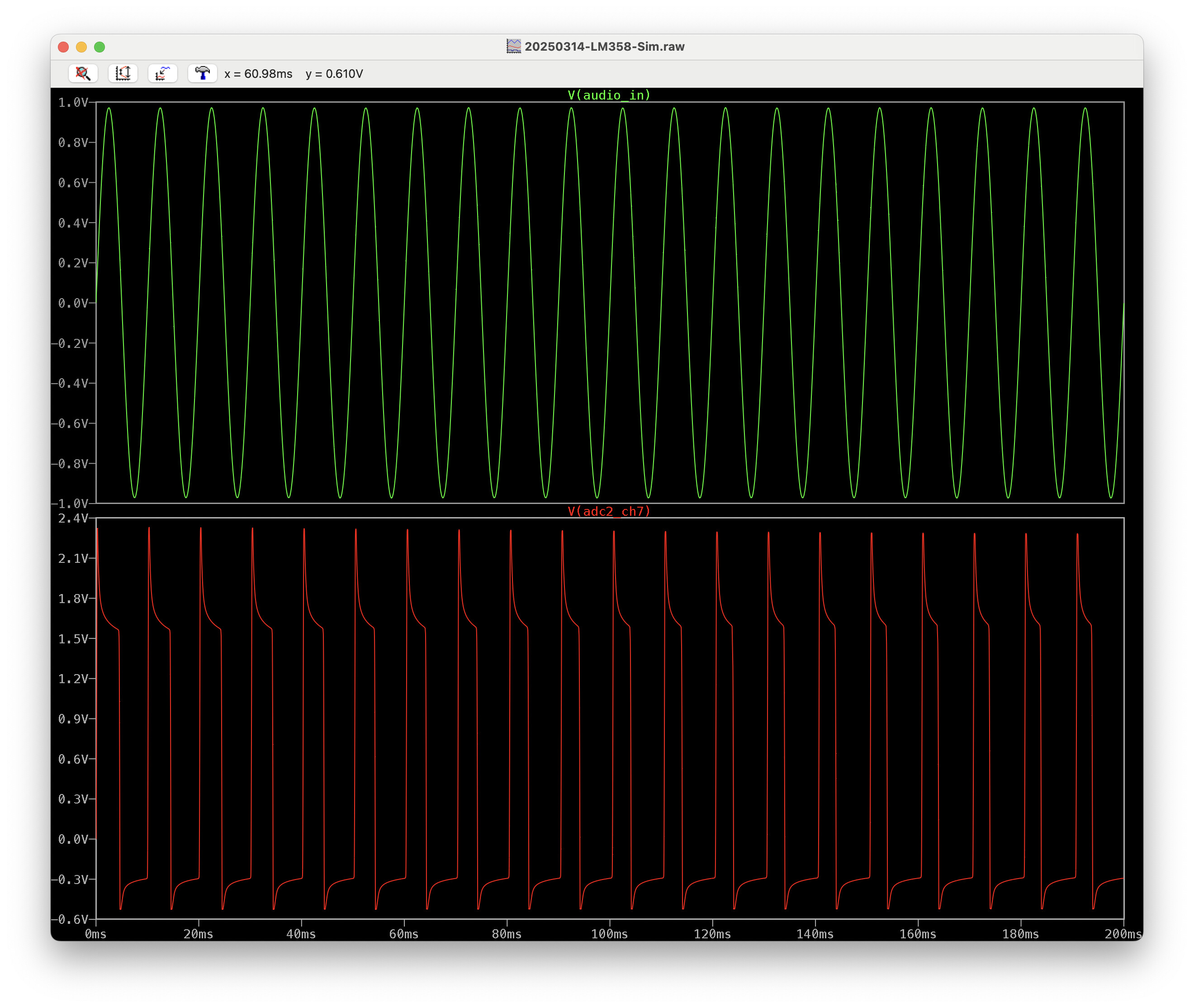Click the 100ms label on the time axis
The height and width of the screenshot is (1008, 1194).
click(x=610, y=934)
